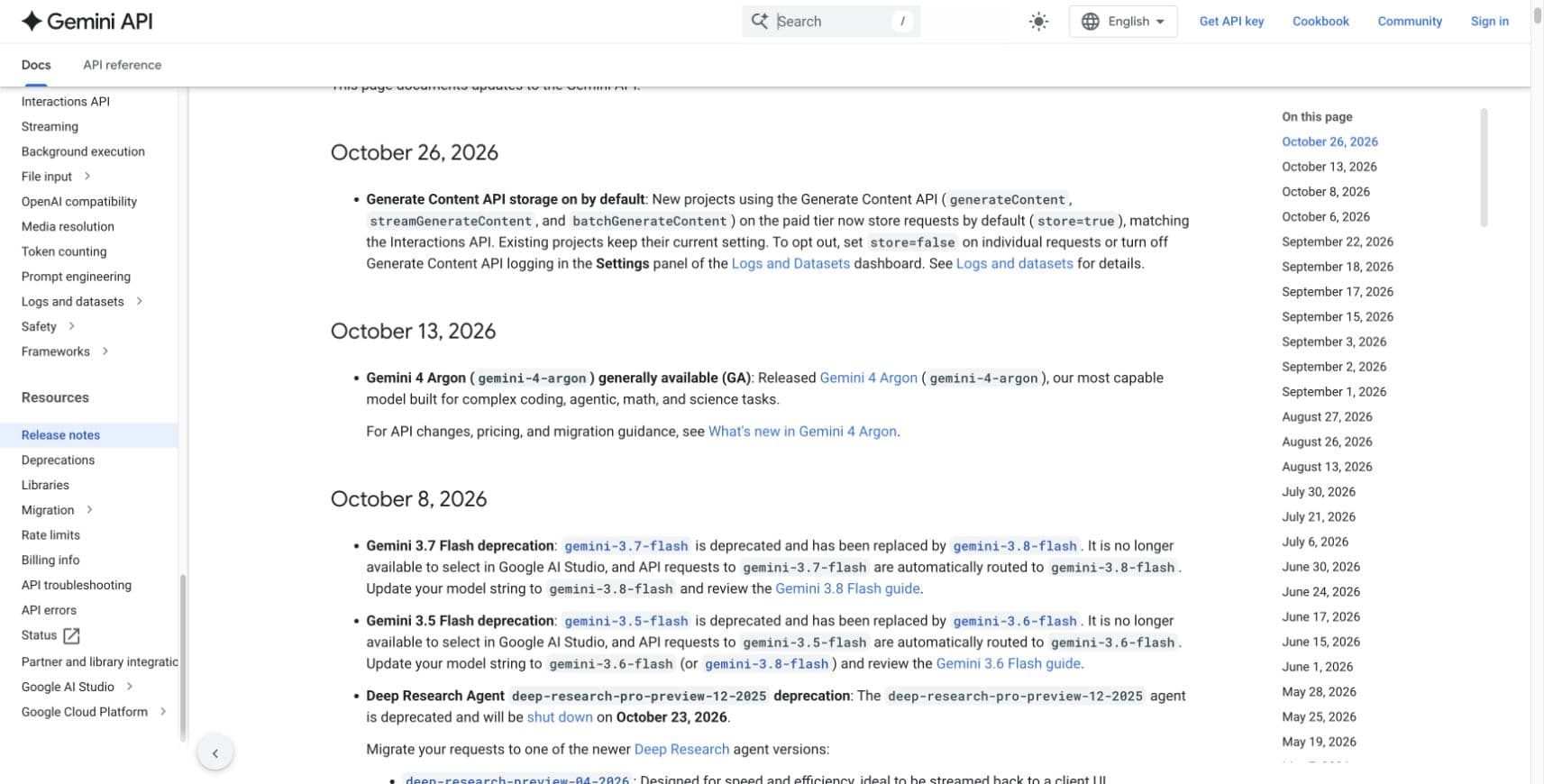Open the English language dropdown arrow
Image resolution: width=1544 pixels, height=784 pixels.
1160,22
